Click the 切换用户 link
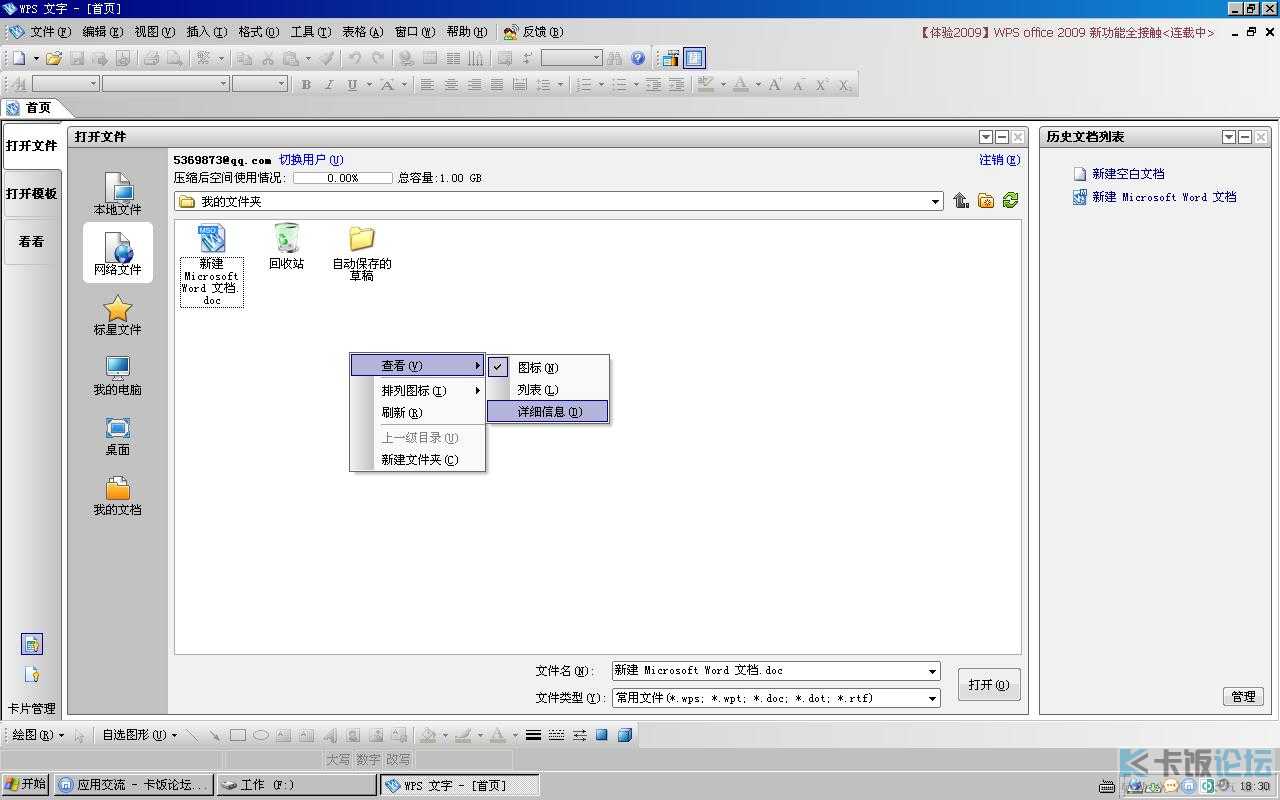This screenshot has height=800, width=1280. point(311,160)
